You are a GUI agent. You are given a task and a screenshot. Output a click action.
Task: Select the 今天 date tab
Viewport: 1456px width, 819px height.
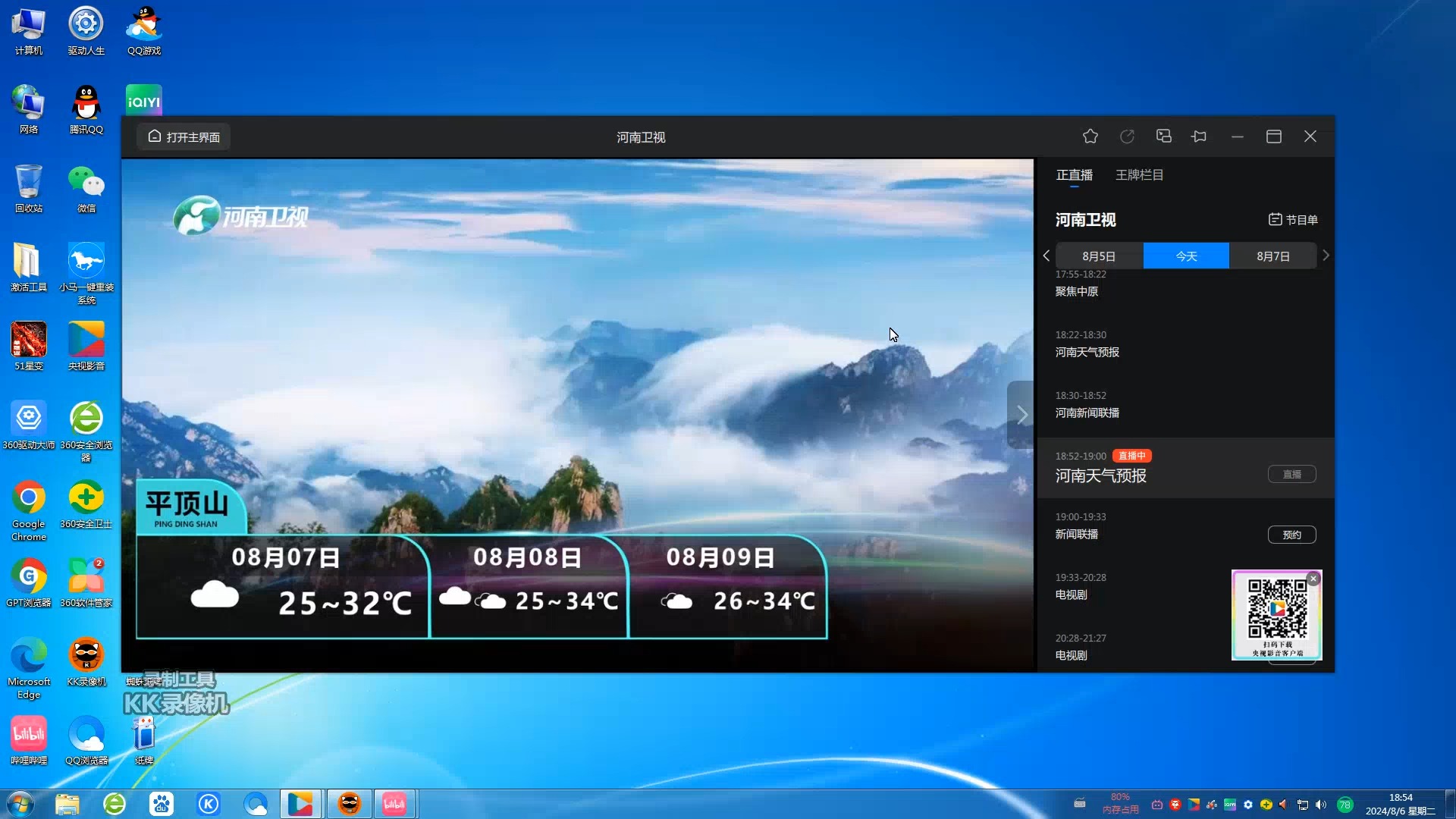[x=1186, y=256]
